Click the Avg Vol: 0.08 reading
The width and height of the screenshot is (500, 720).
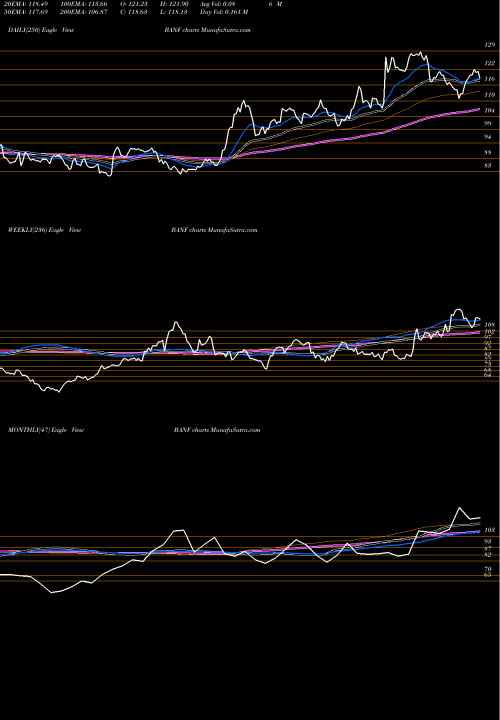click(x=218, y=4)
